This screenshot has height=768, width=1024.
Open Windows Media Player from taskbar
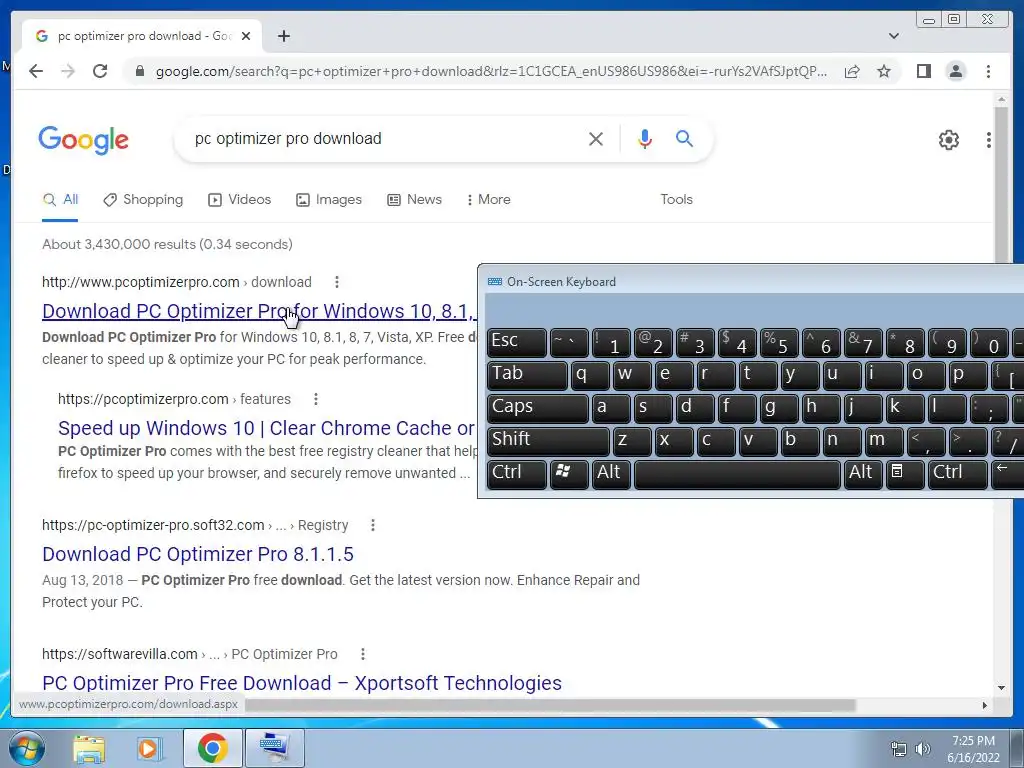tap(149, 748)
